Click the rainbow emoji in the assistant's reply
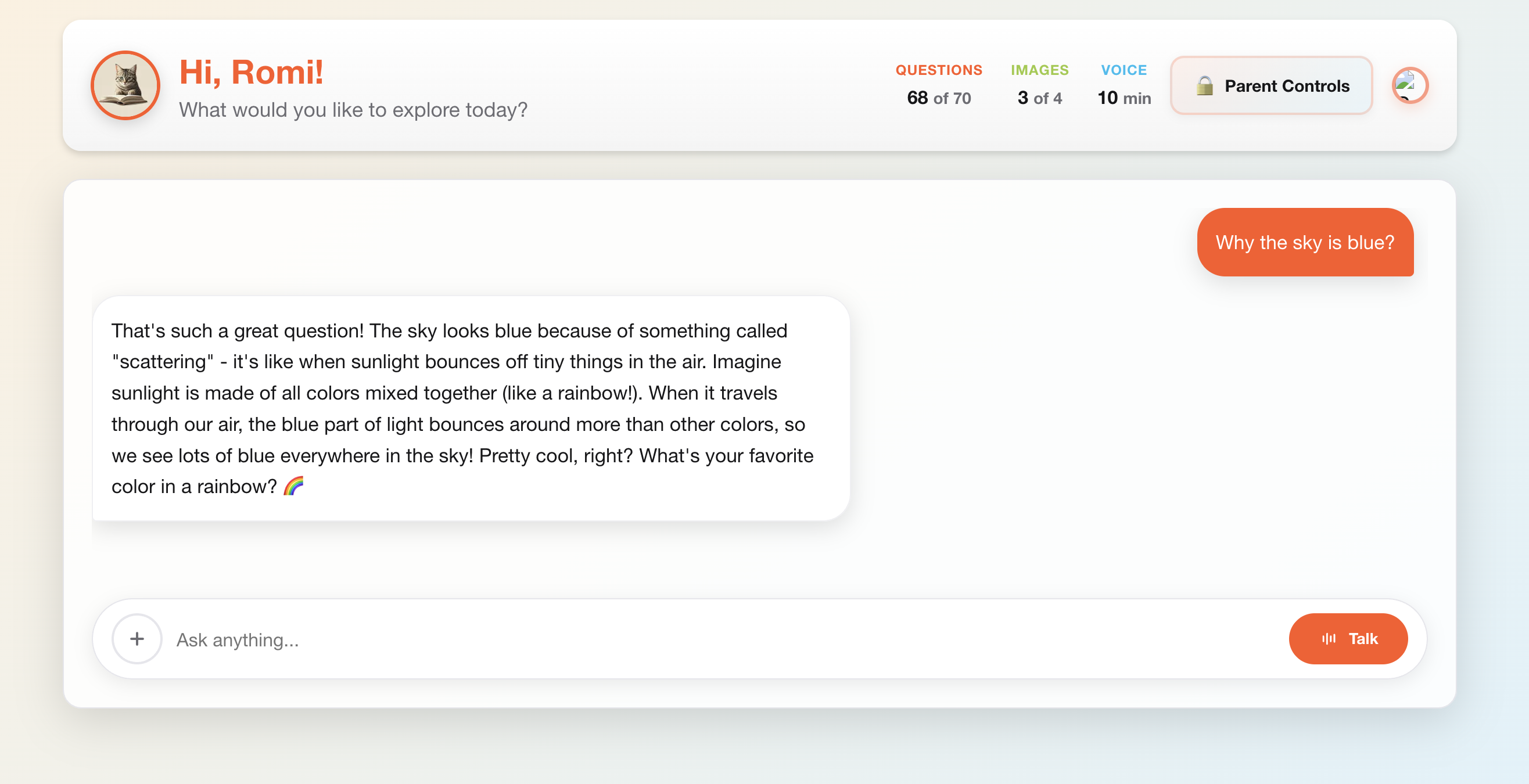1529x784 pixels. [x=294, y=485]
